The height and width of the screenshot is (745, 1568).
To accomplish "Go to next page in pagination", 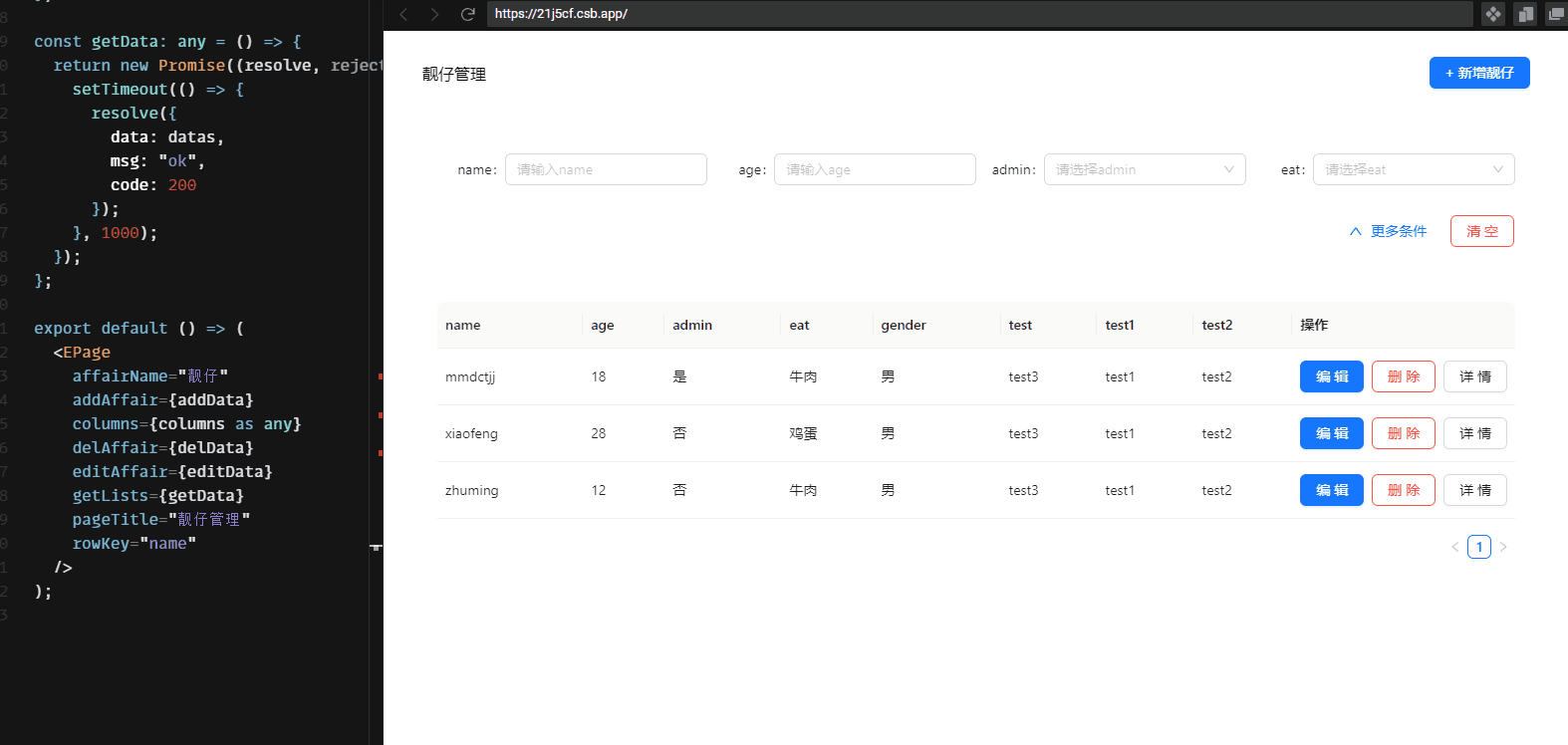I will click(x=1503, y=547).
